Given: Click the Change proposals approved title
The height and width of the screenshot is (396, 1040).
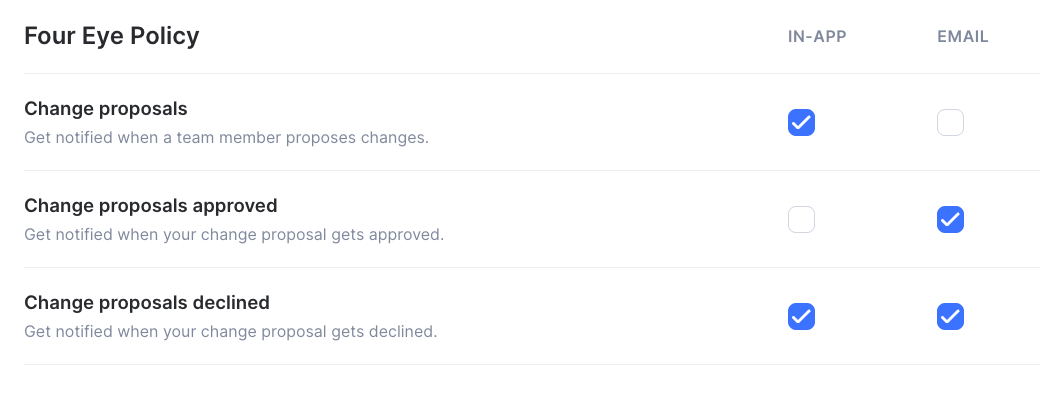Looking at the screenshot, I should point(151,206).
